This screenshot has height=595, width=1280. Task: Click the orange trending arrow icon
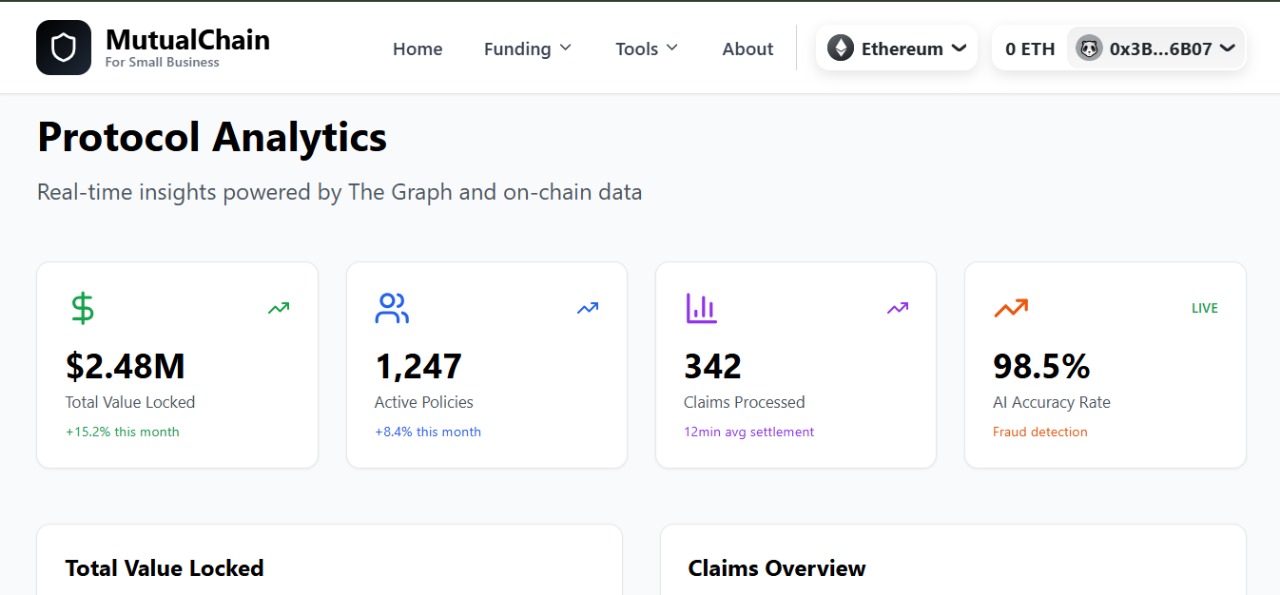(x=1011, y=308)
